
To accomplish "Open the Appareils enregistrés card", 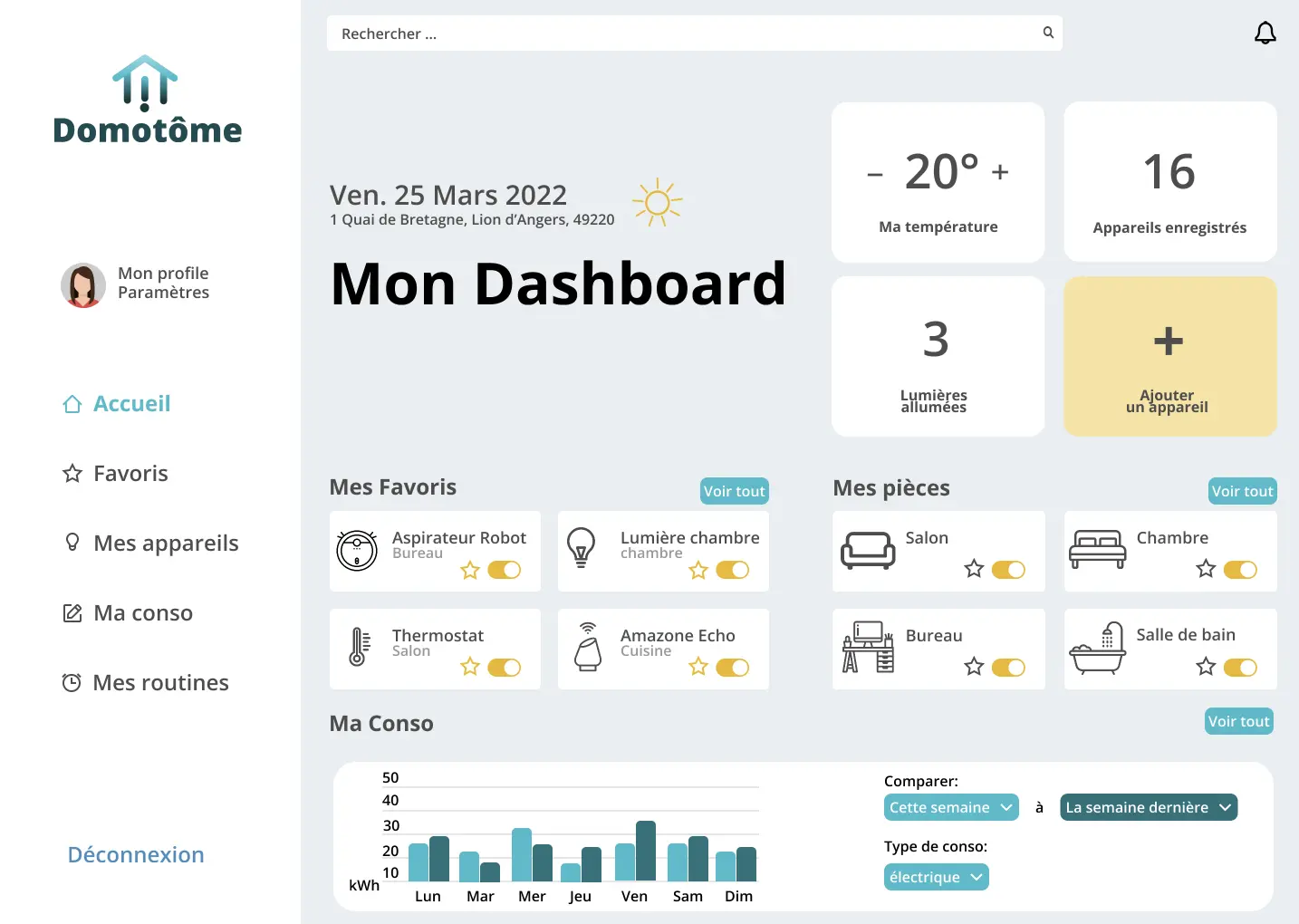I will pyautogui.click(x=1170, y=182).
